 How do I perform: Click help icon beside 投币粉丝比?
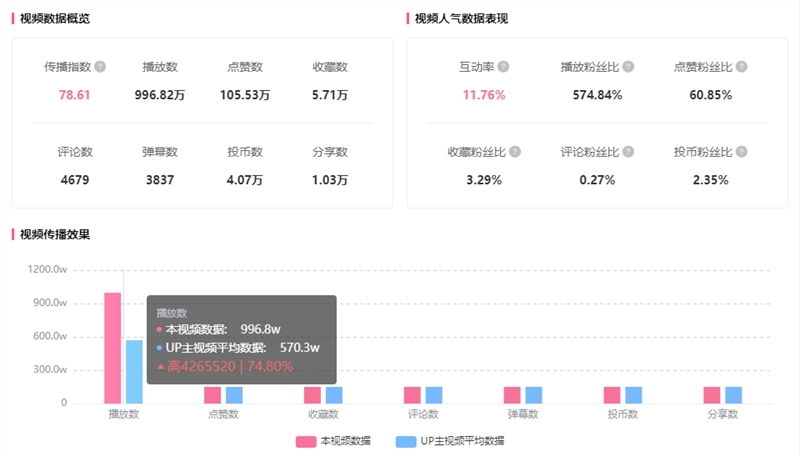tap(742, 151)
